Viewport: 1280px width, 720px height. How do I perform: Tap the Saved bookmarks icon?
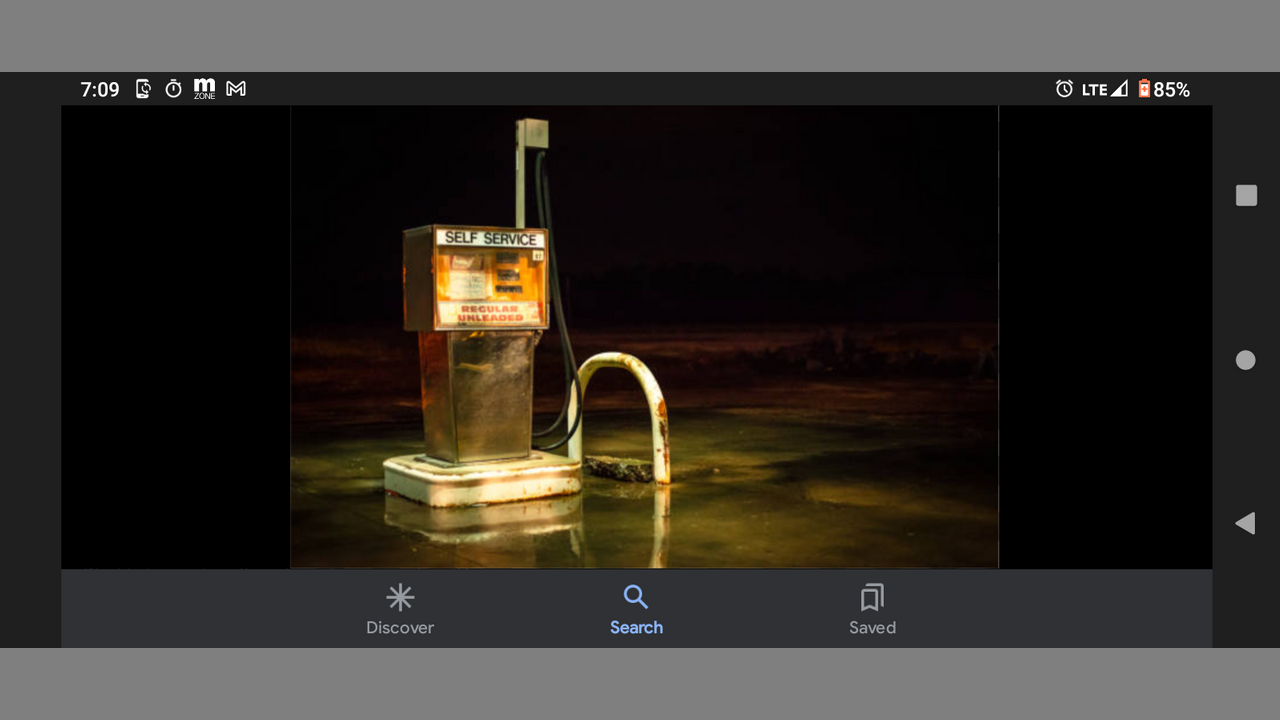click(x=872, y=598)
